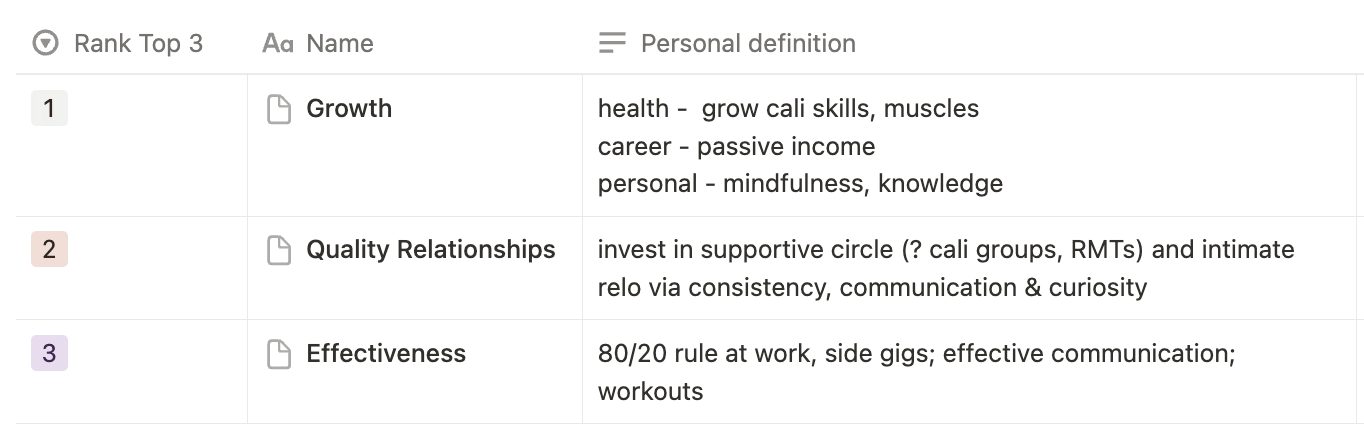Edit the 80/20 rule definition cell
Image resolution: width=1364 pixels, height=432 pixels.
(x=970, y=372)
